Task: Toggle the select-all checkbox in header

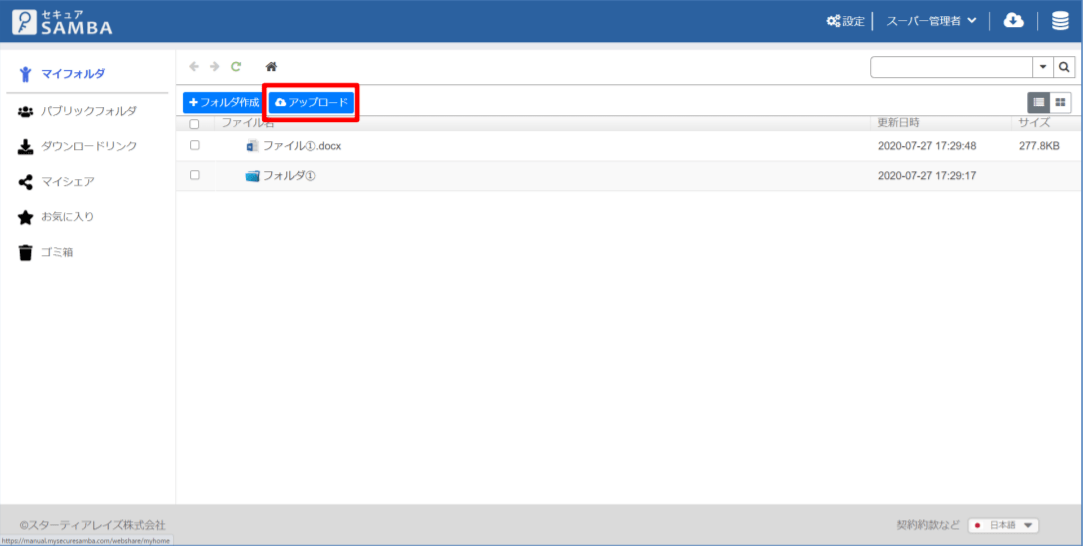Action: click(x=194, y=124)
